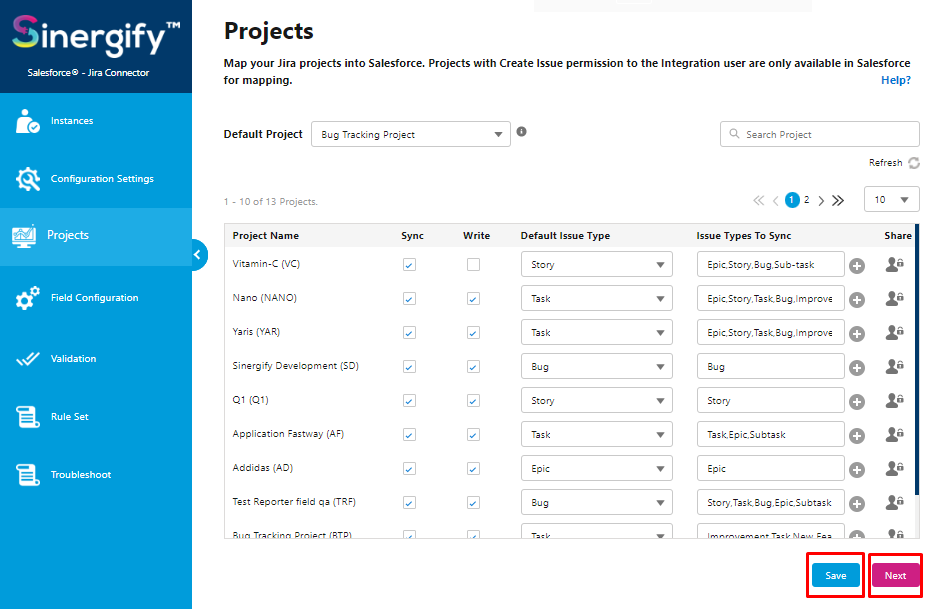This screenshot has width=932, height=609.
Task: Click the Field Configuration gears icon
Action: tap(27, 298)
